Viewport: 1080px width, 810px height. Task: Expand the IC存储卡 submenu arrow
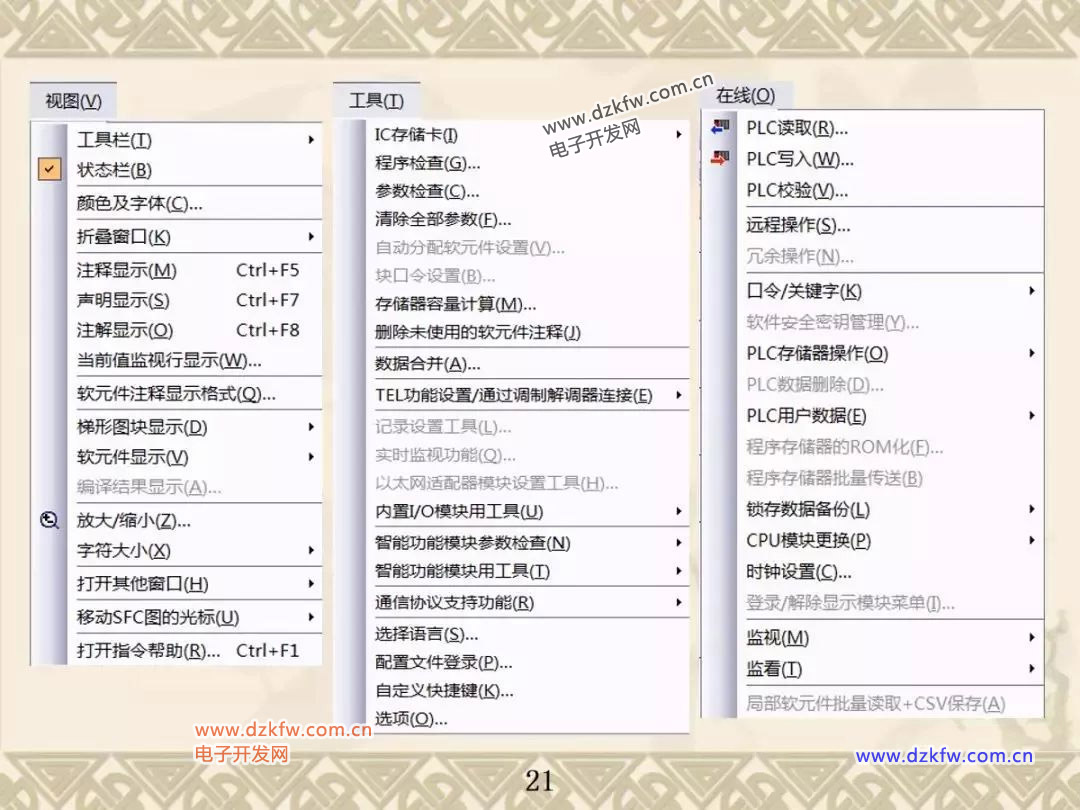tap(679, 134)
